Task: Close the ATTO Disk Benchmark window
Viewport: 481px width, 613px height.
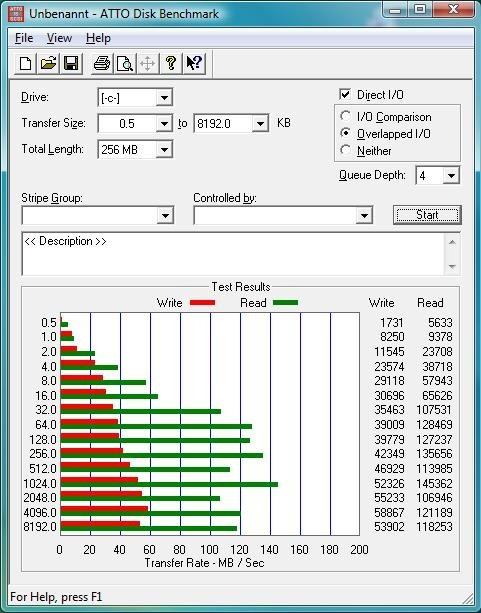Action: 453,10
